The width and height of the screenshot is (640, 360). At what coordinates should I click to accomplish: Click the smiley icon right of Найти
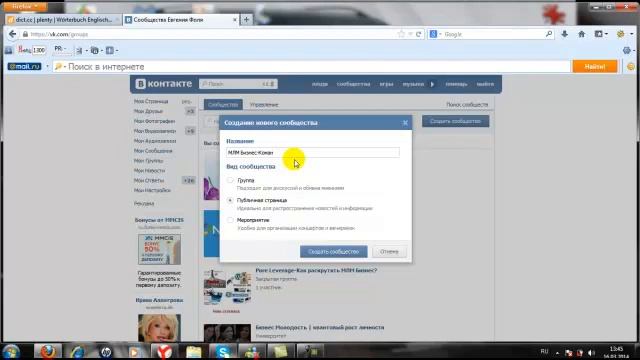(x=631, y=67)
